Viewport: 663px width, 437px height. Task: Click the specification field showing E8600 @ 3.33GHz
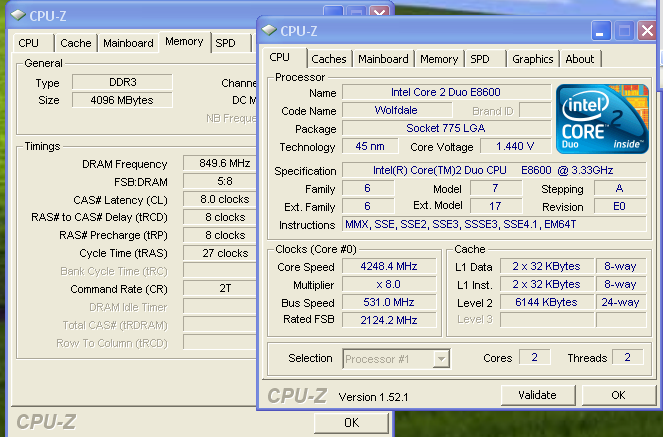(494, 170)
